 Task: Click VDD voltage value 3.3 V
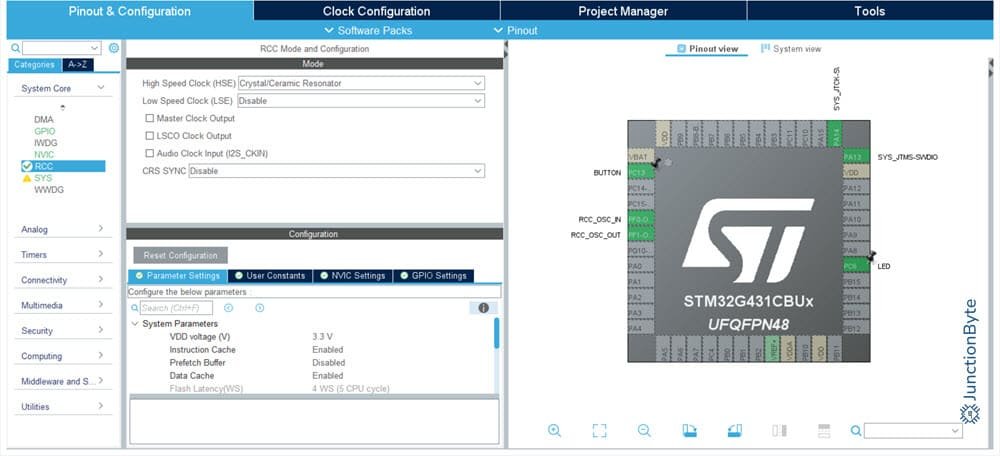click(x=323, y=337)
